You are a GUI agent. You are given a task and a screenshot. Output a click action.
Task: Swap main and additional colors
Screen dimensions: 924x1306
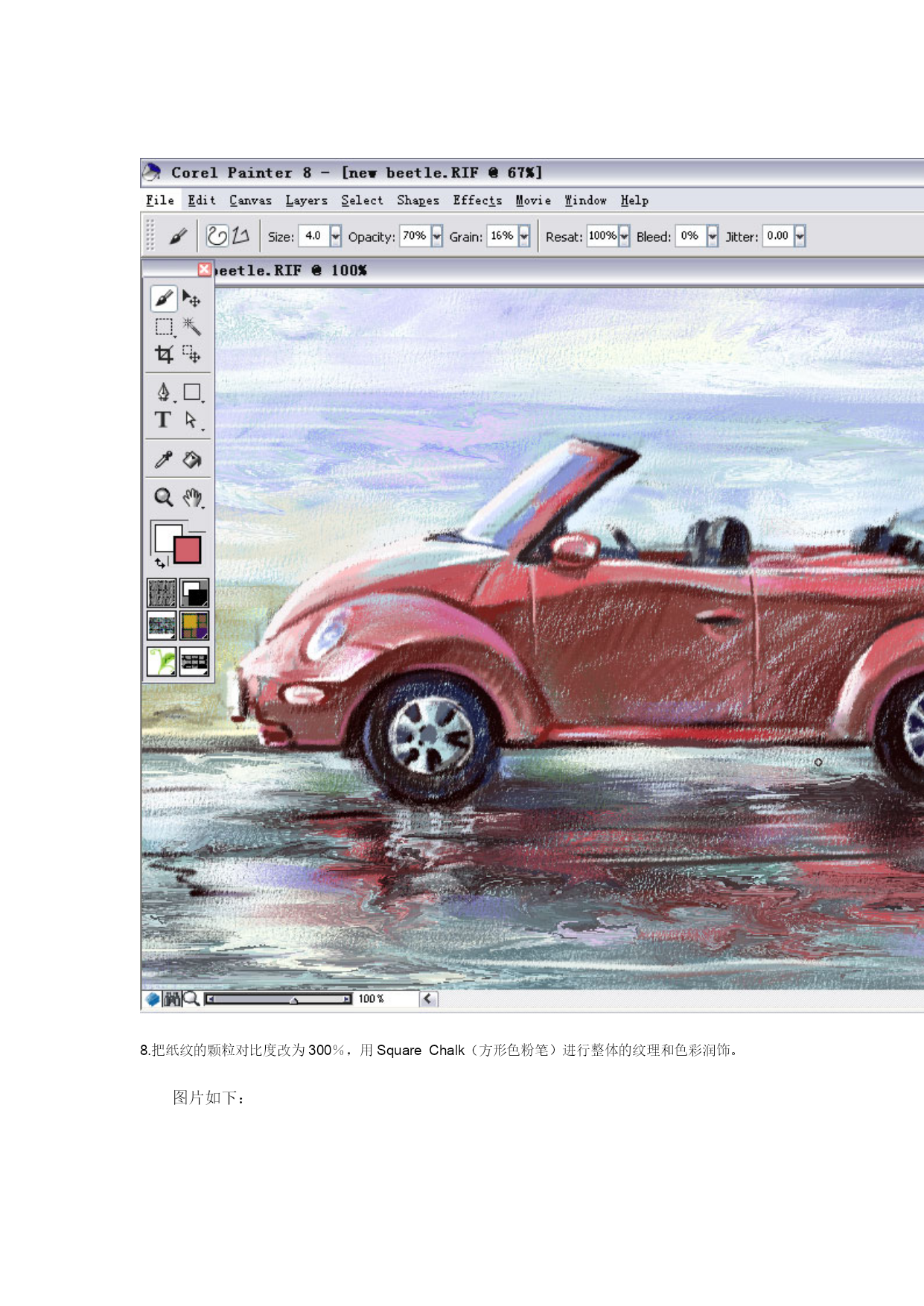pyautogui.click(x=161, y=563)
